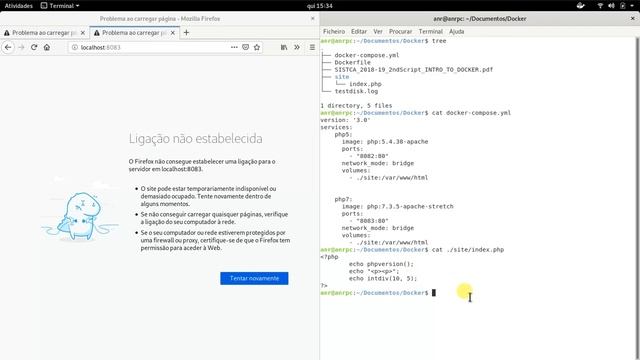Open Procurar menu in terminal
The height and width of the screenshot is (360, 640).
[x=400, y=31]
